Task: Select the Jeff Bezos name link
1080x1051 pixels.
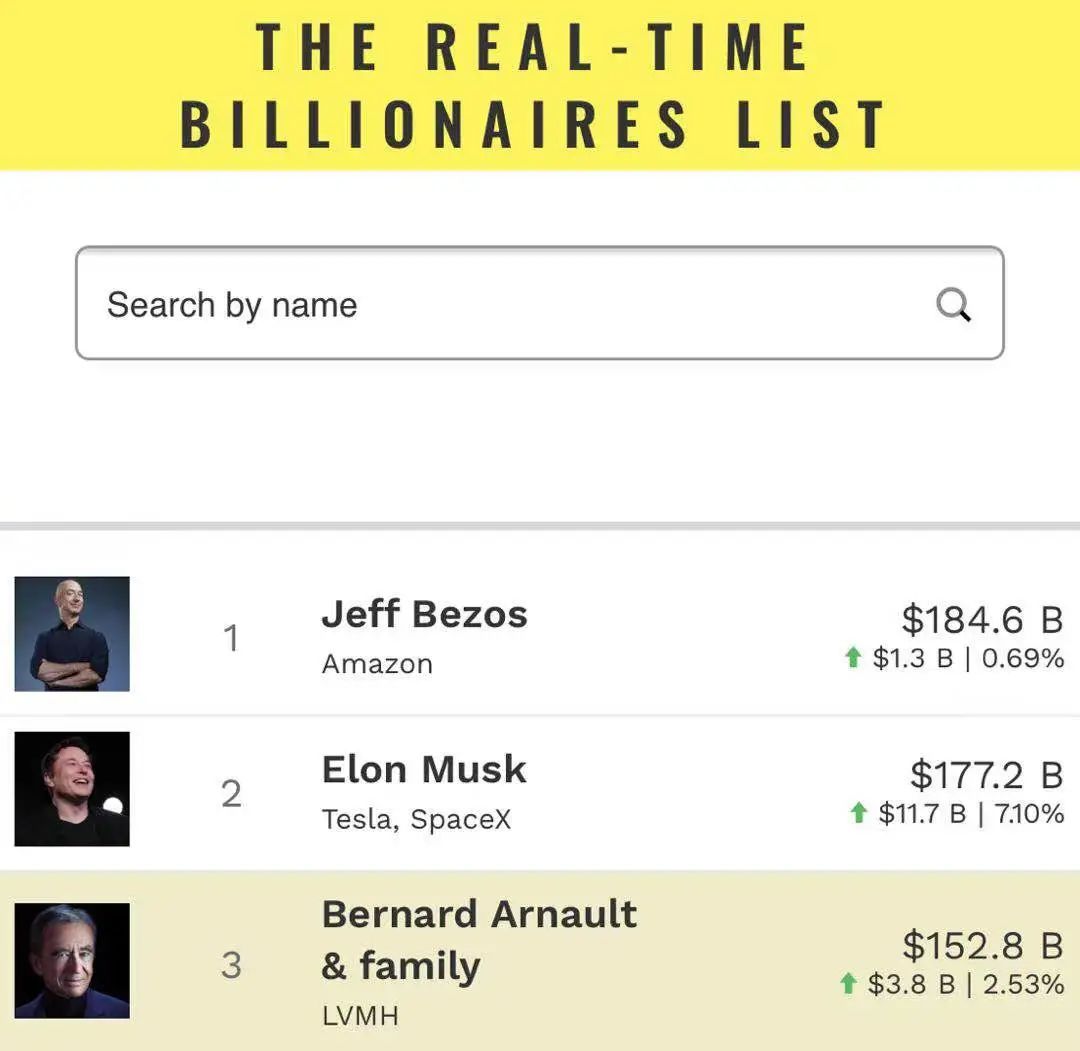Action: 424,614
